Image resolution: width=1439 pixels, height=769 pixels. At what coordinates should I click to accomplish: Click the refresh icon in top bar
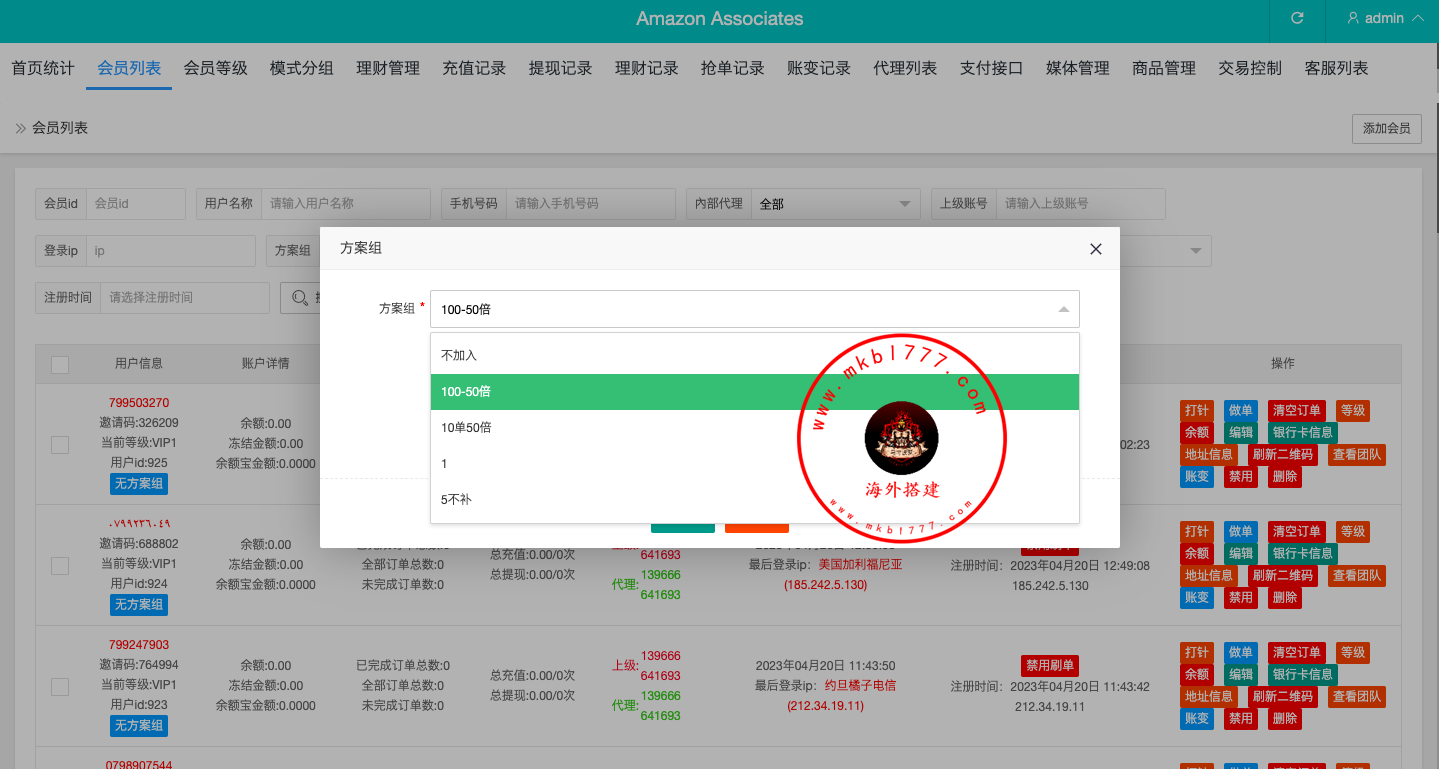(x=1297, y=18)
